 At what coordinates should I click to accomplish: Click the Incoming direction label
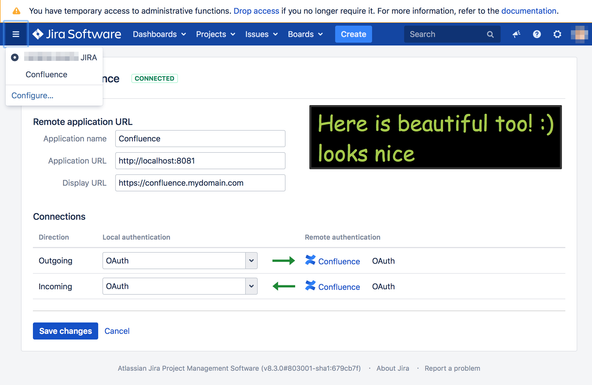tap(55, 286)
